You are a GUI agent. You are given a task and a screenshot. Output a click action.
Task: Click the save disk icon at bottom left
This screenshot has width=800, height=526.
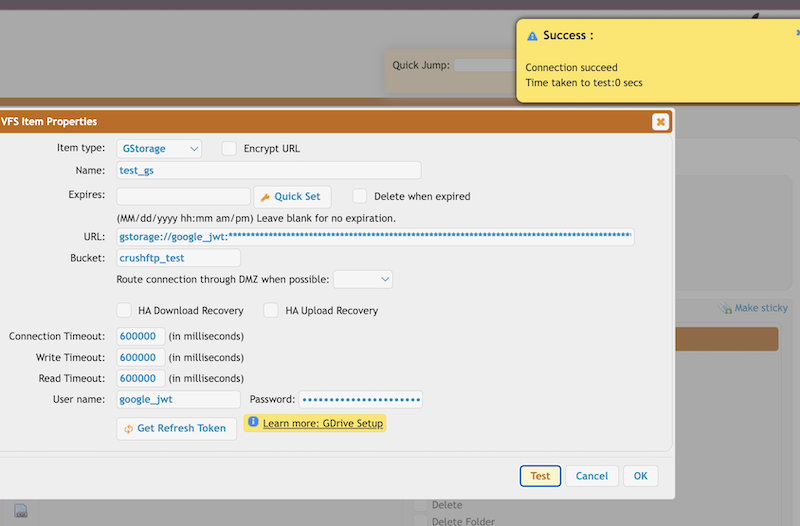pos(20,510)
